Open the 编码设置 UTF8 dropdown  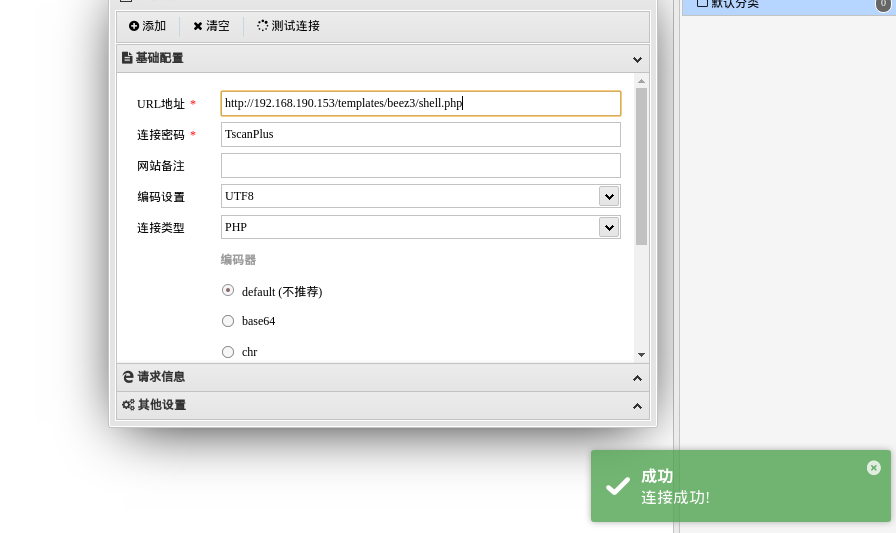click(608, 196)
